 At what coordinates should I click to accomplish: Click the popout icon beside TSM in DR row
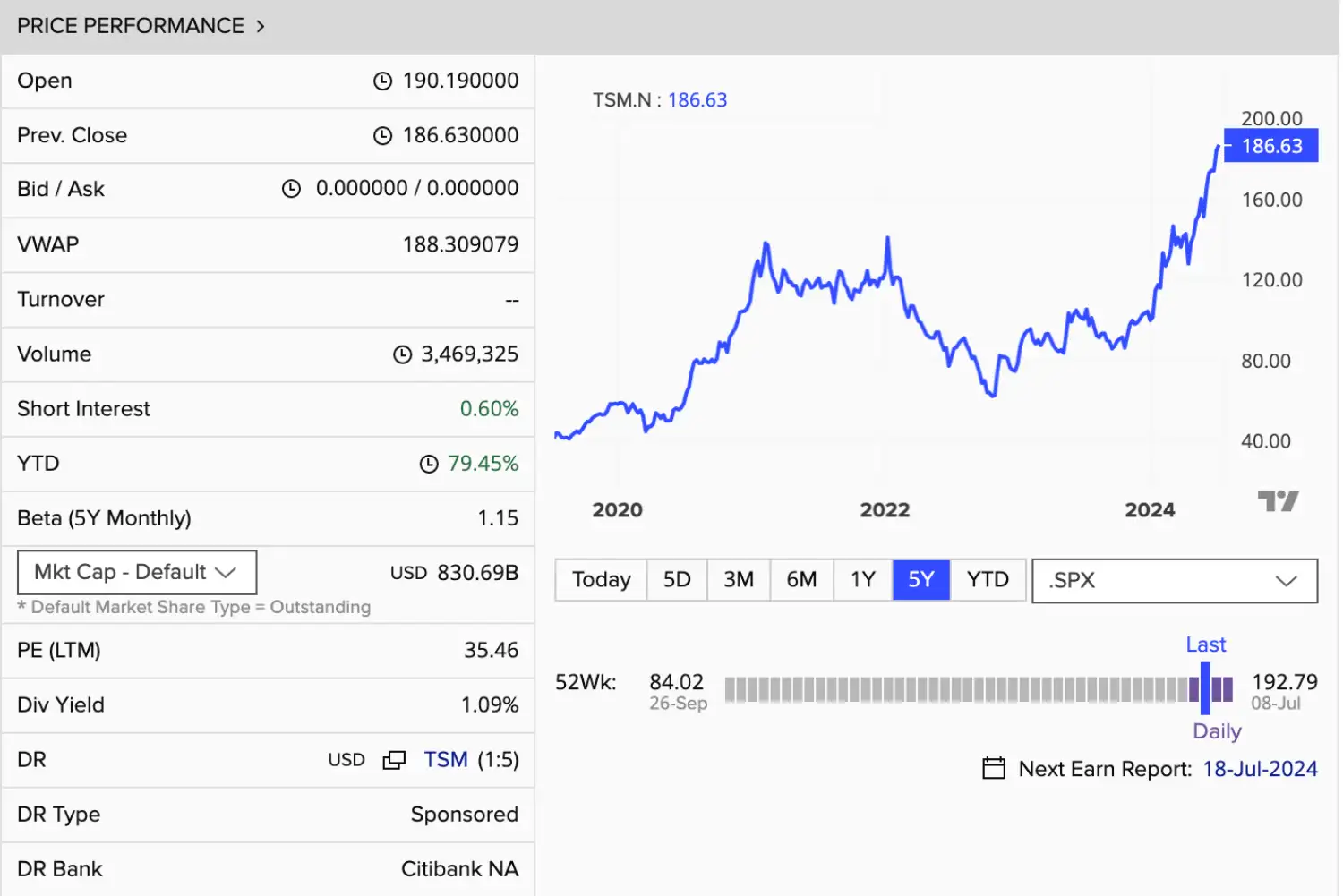coord(394,760)
